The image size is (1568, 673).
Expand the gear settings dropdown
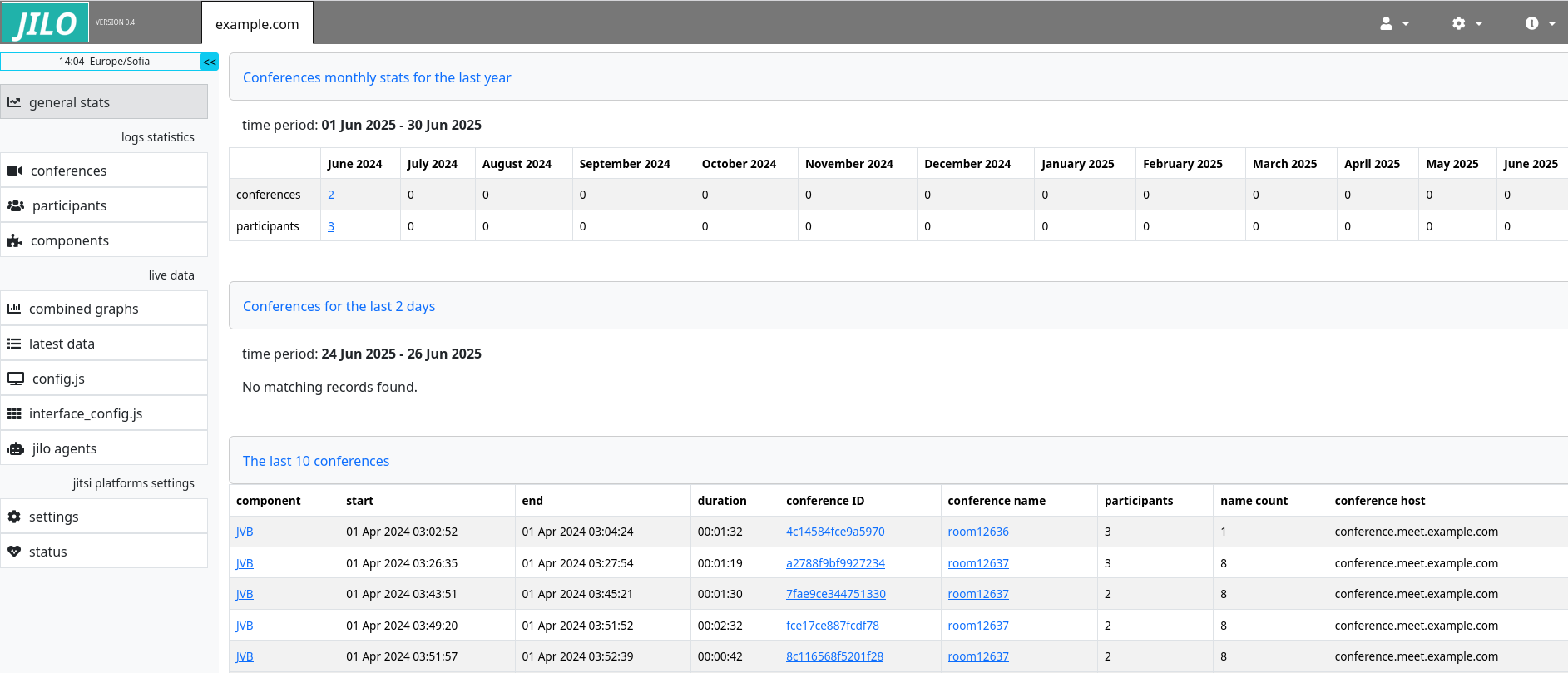(x=1466, y=23)
